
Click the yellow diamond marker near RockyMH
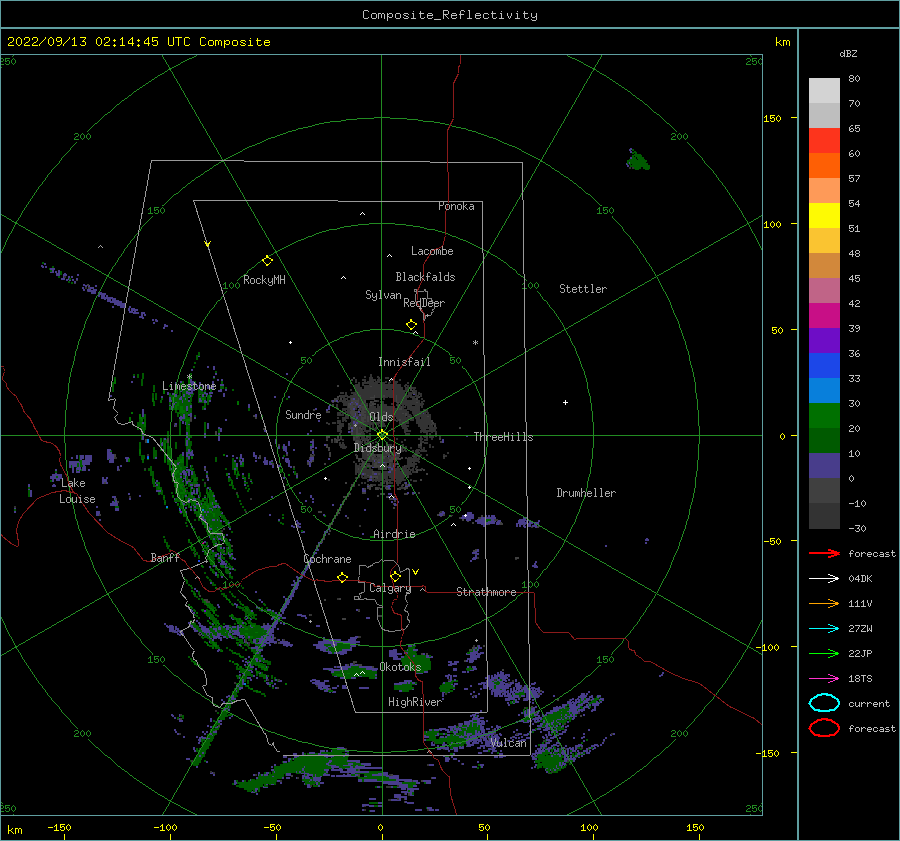267,261
